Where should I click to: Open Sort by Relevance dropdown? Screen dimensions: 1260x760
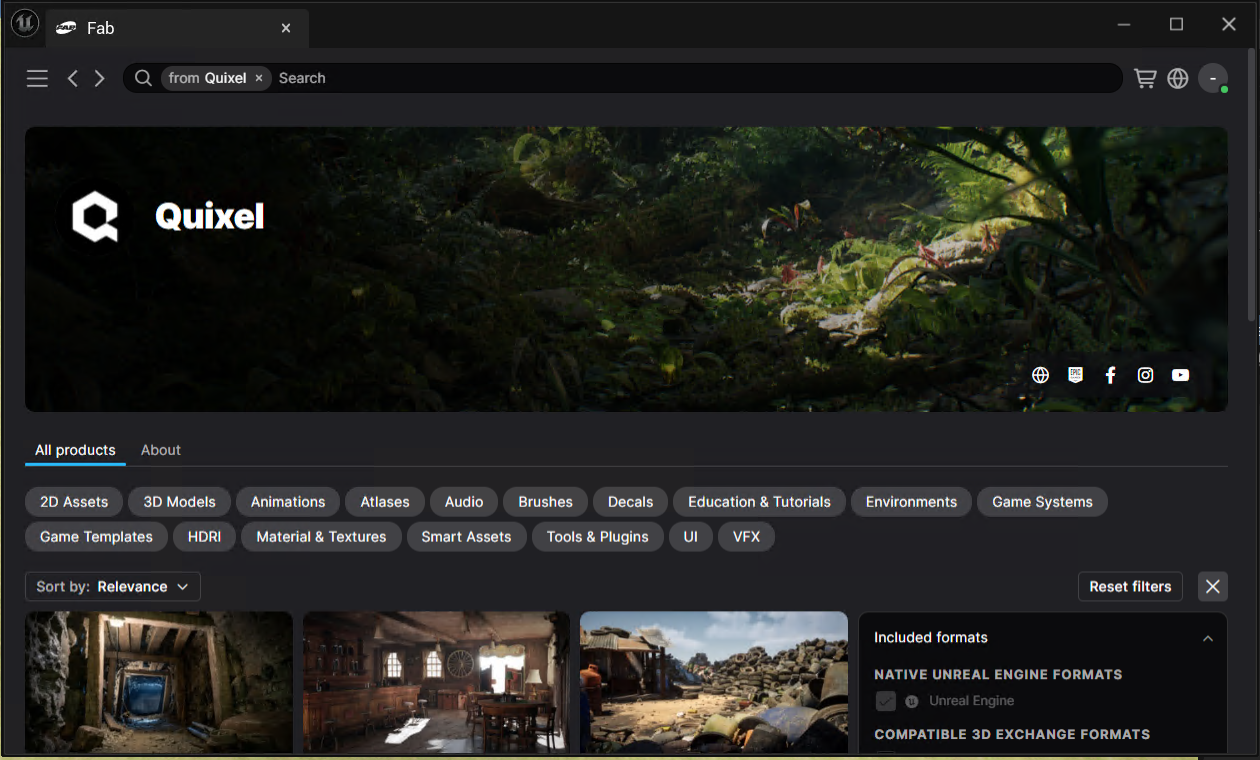[x=113, y=587]
